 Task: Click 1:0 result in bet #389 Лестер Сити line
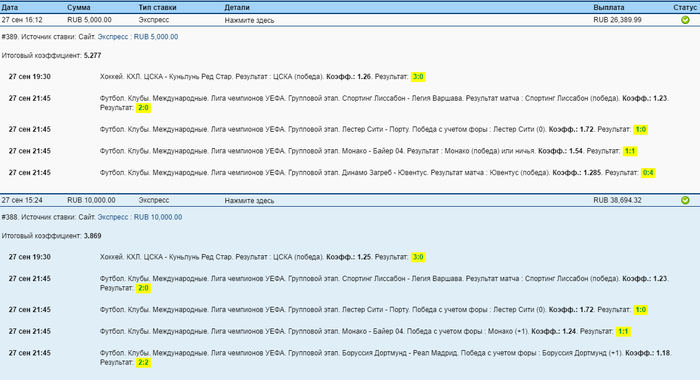click(x=641, y=129)
